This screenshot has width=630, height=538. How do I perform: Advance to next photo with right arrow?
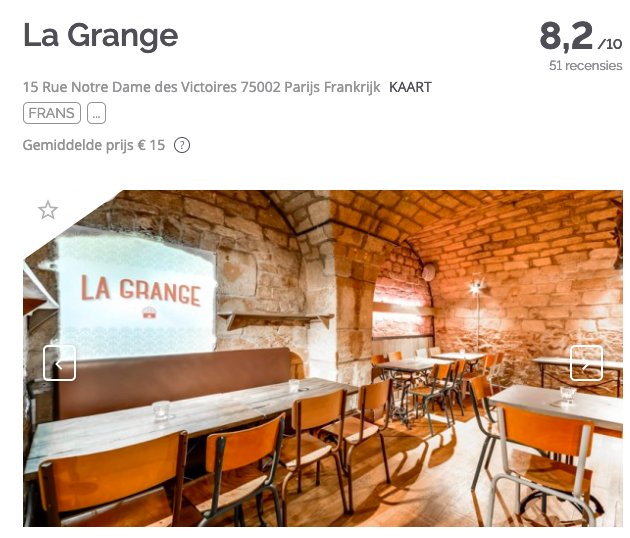click(x=586, y=363)
